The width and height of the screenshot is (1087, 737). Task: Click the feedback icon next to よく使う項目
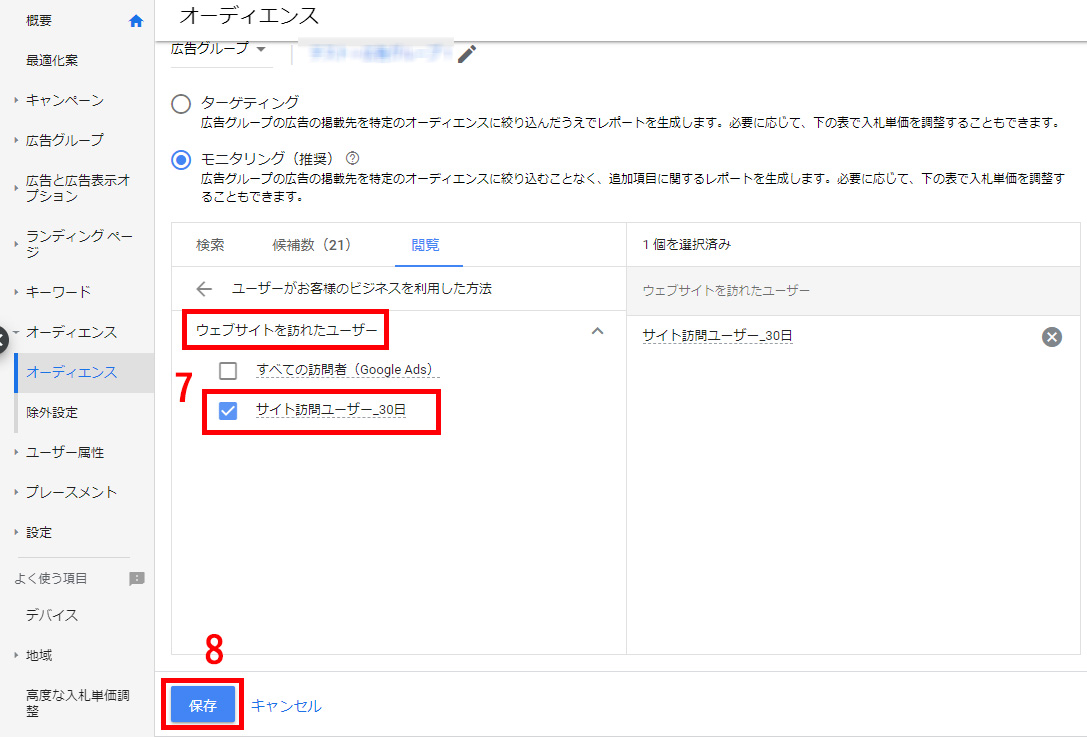click(x=137, y=578)
